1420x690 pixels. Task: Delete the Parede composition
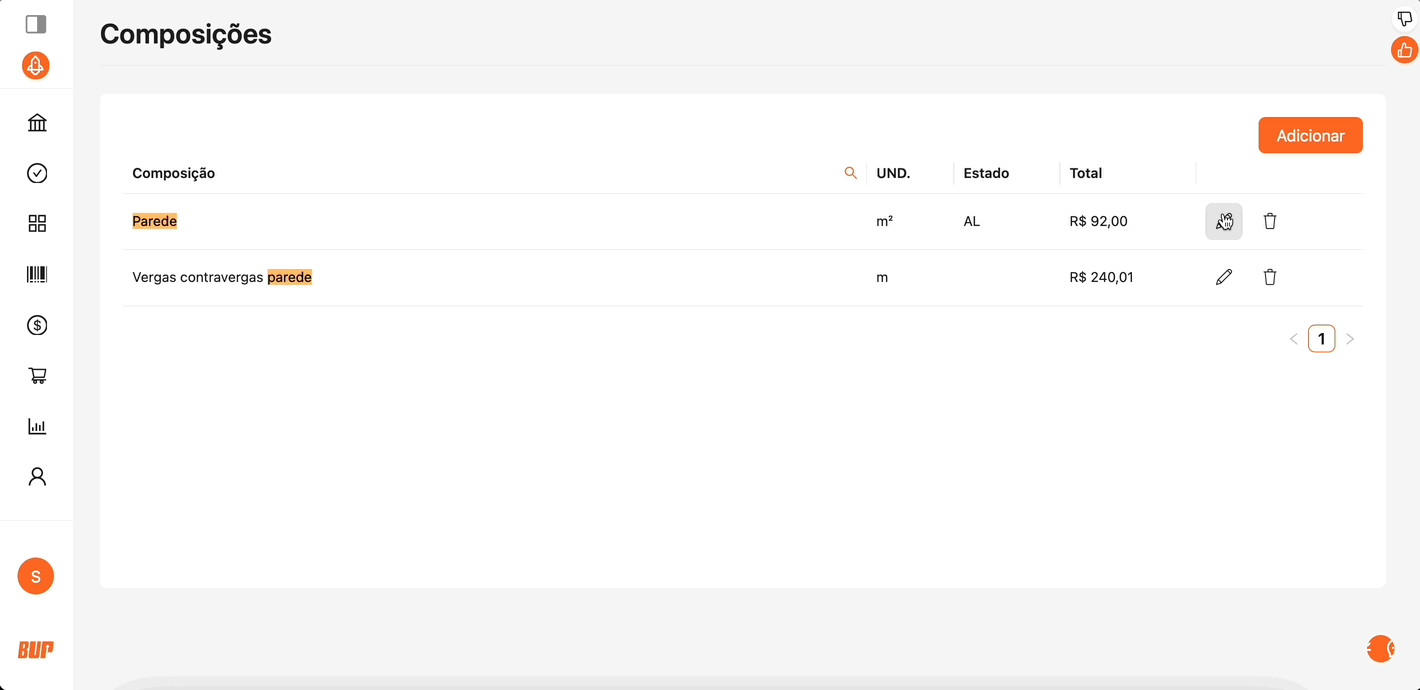click(x=1270, y=221)
